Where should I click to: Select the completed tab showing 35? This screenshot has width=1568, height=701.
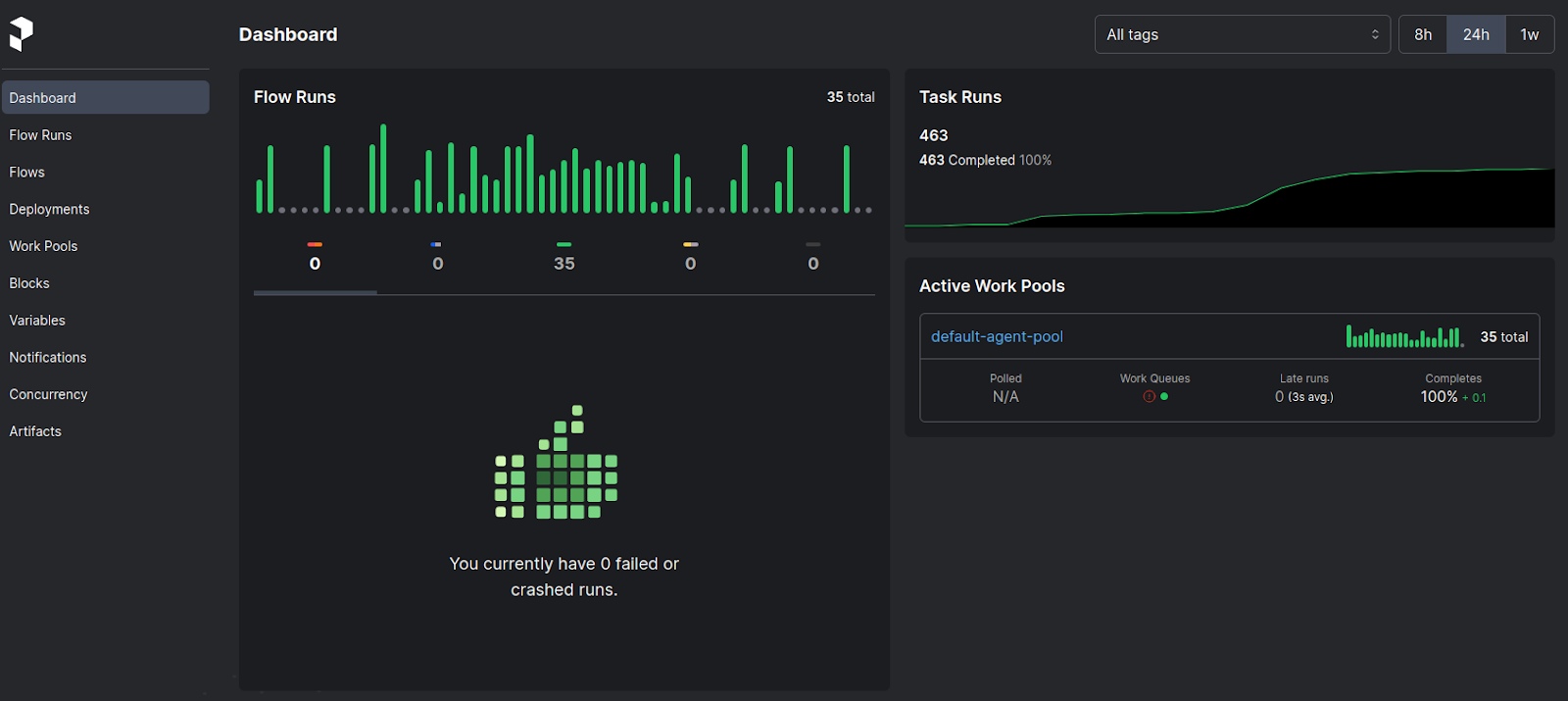tap(563, 259)
